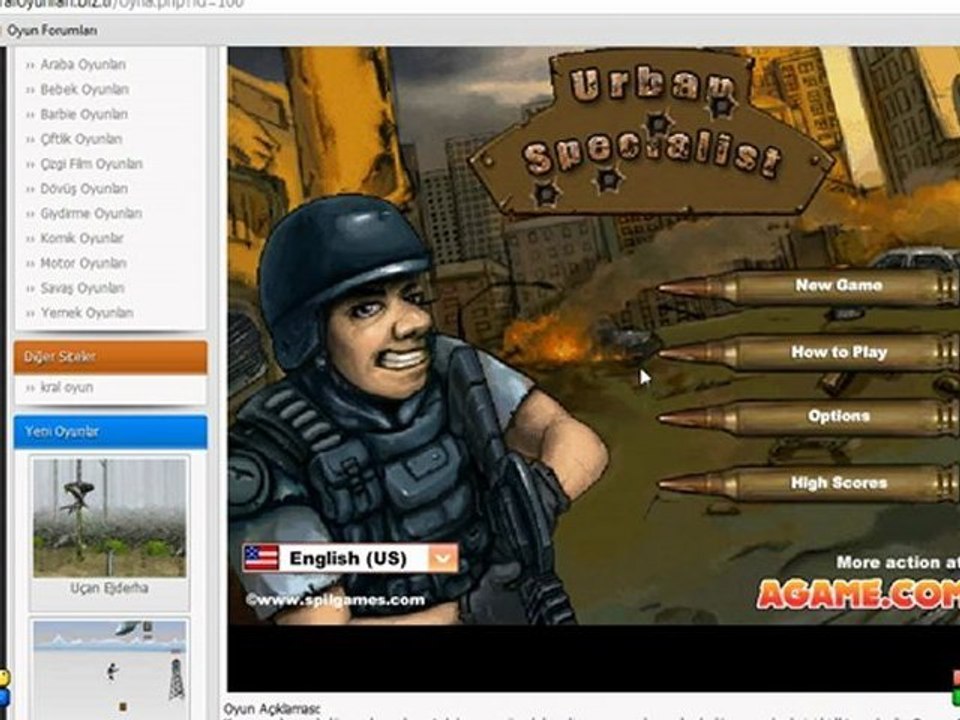Click the US flag icon in language selector

(x=261, y=558)
